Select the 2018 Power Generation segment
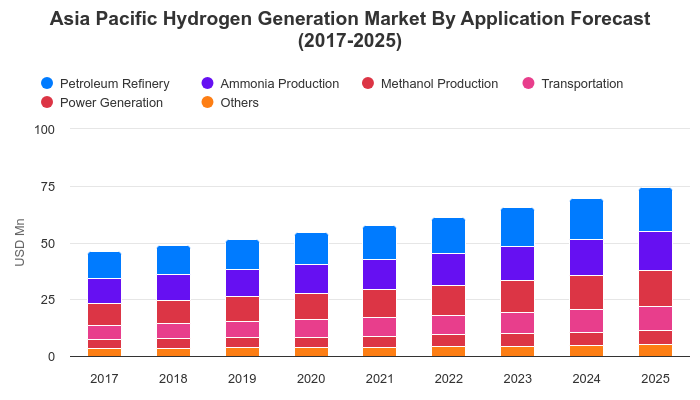The height and width of the screenshot is (400, 700). pyautogui.click(x=174, y=343)
